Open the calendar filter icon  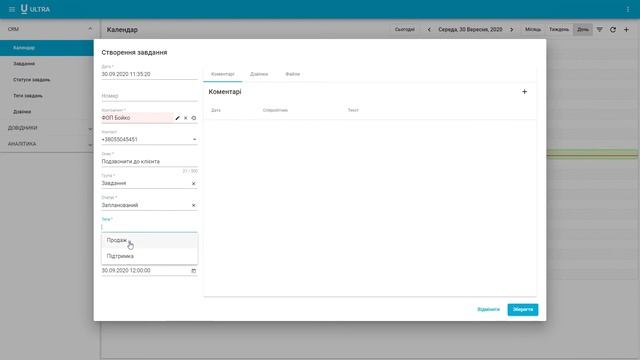coord(600,29)
